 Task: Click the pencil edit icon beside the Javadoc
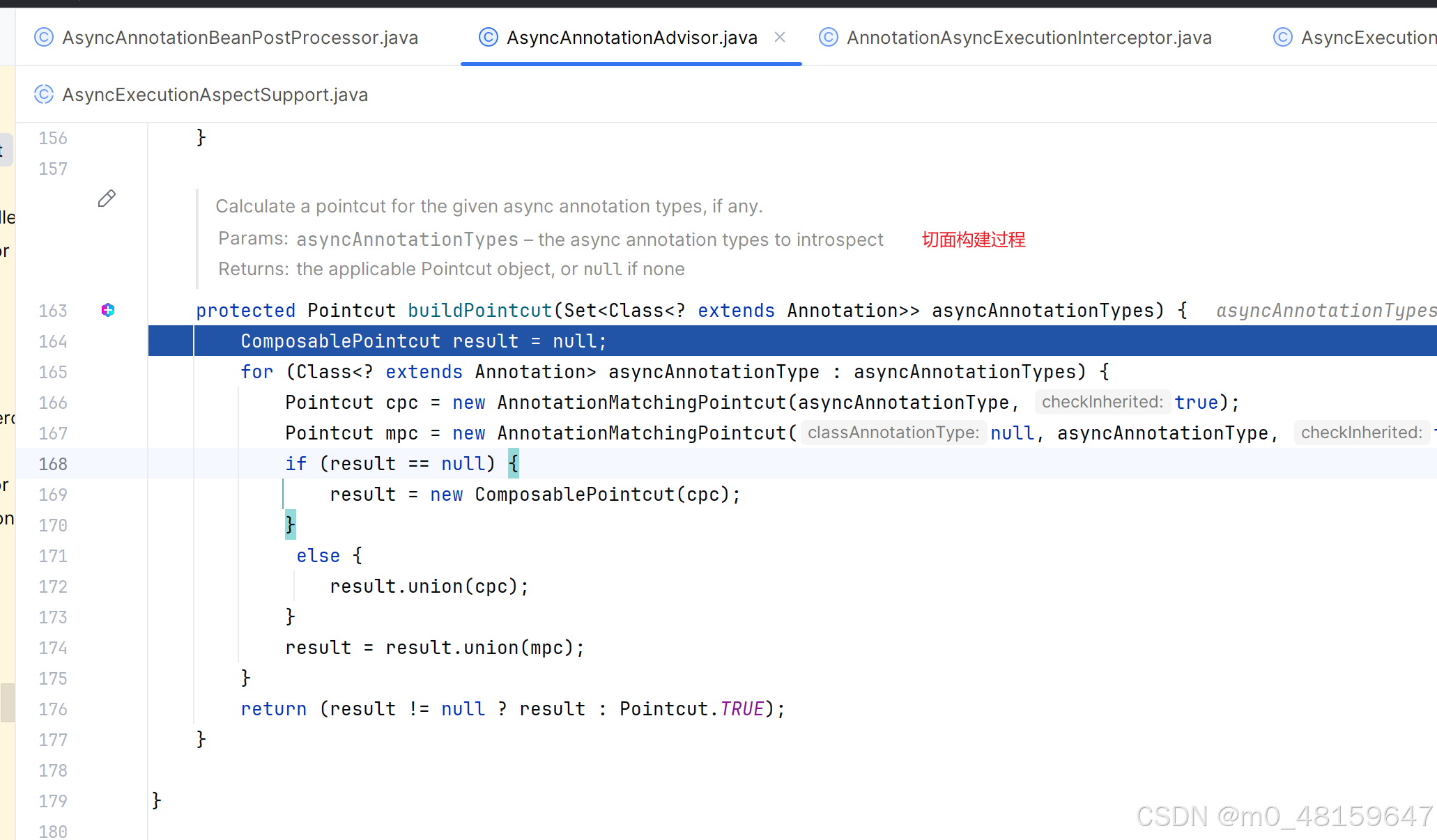107,199
